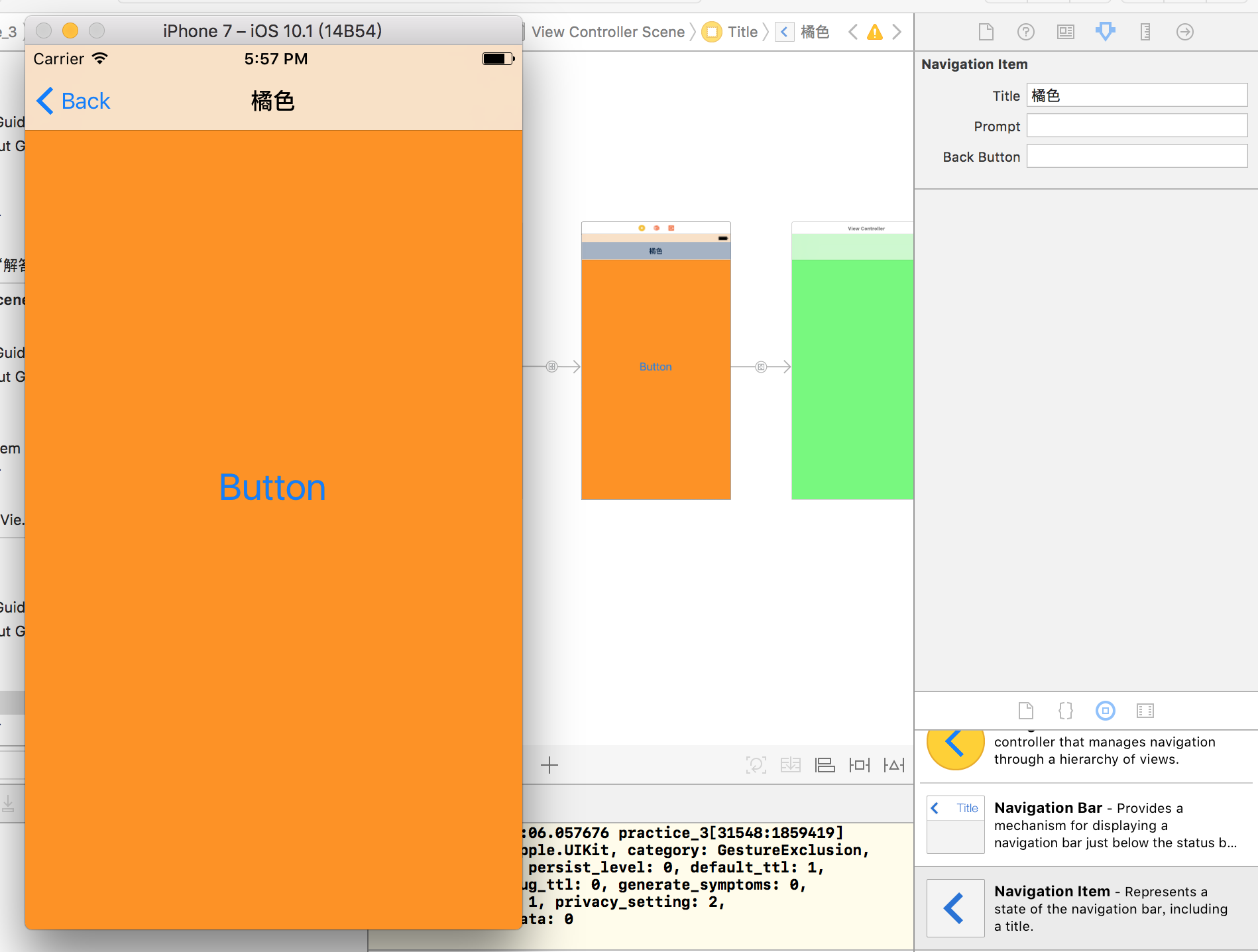
Task: Click the Wi-Fi icon in simulator status bar
Action: [99, 58]
